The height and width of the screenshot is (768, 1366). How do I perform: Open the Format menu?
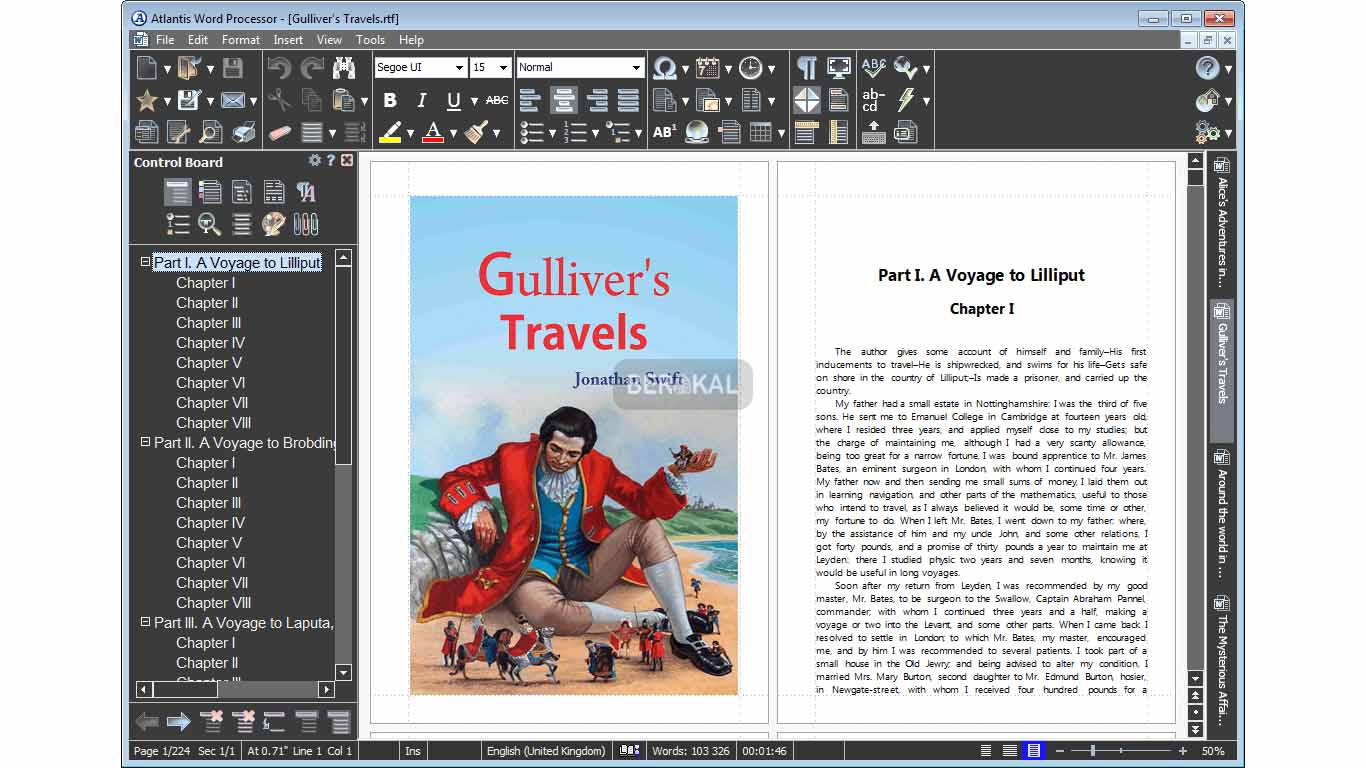click(240, 40)
